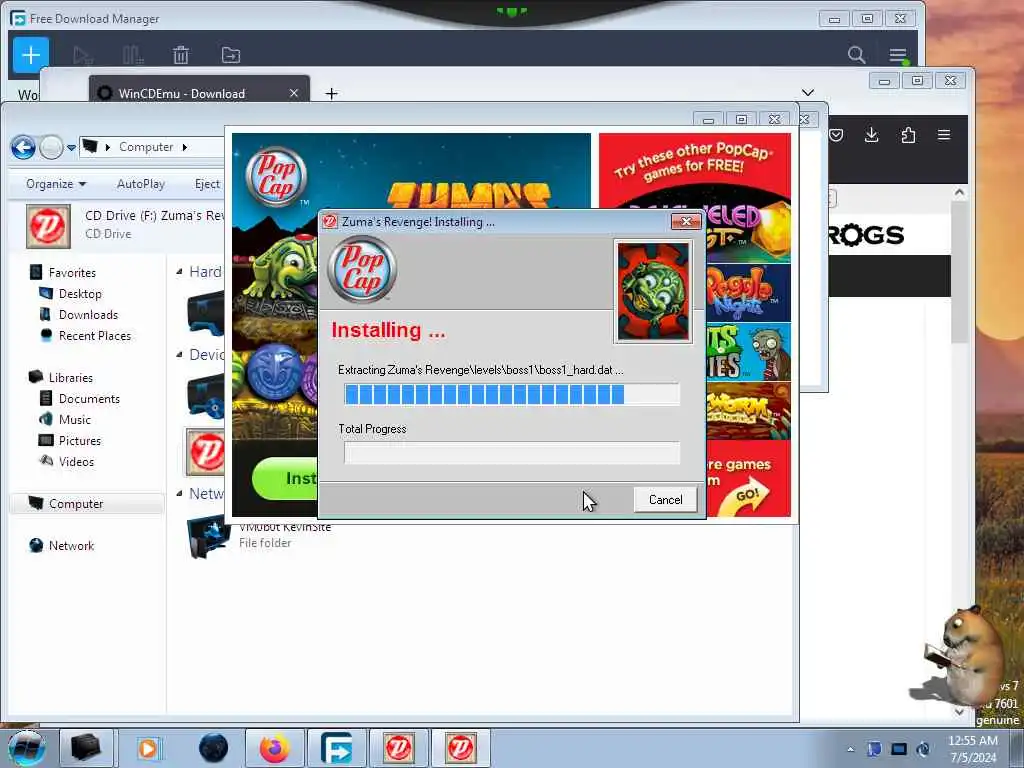1024x768 pixels.
Task: Click the green Install button in the autorun window
Action: pos(285,479)
